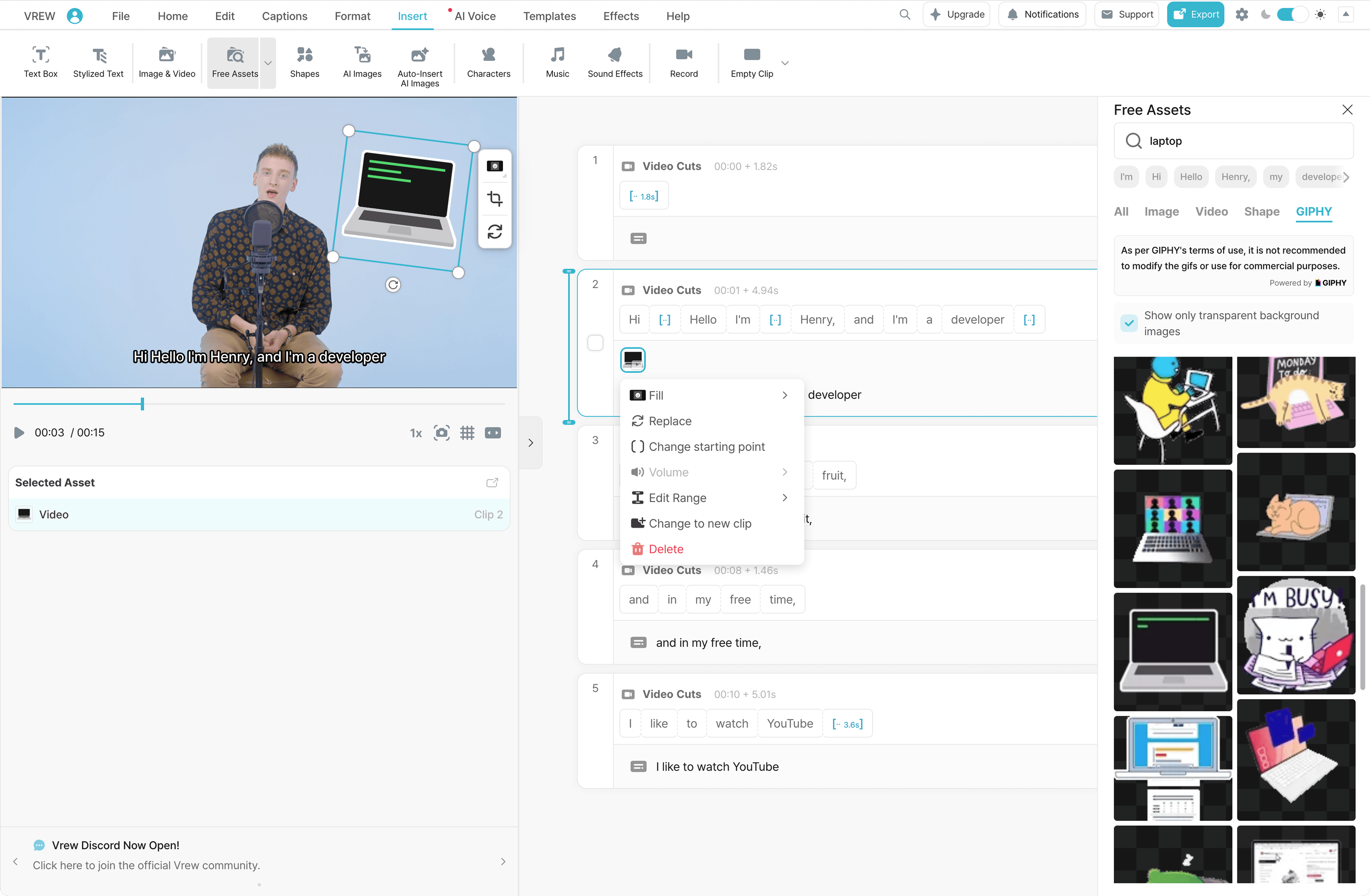This screenshot has width=1370, height=896.
Task: Open Sound Effects in the toolbar
Action: [x=614, y=62]
